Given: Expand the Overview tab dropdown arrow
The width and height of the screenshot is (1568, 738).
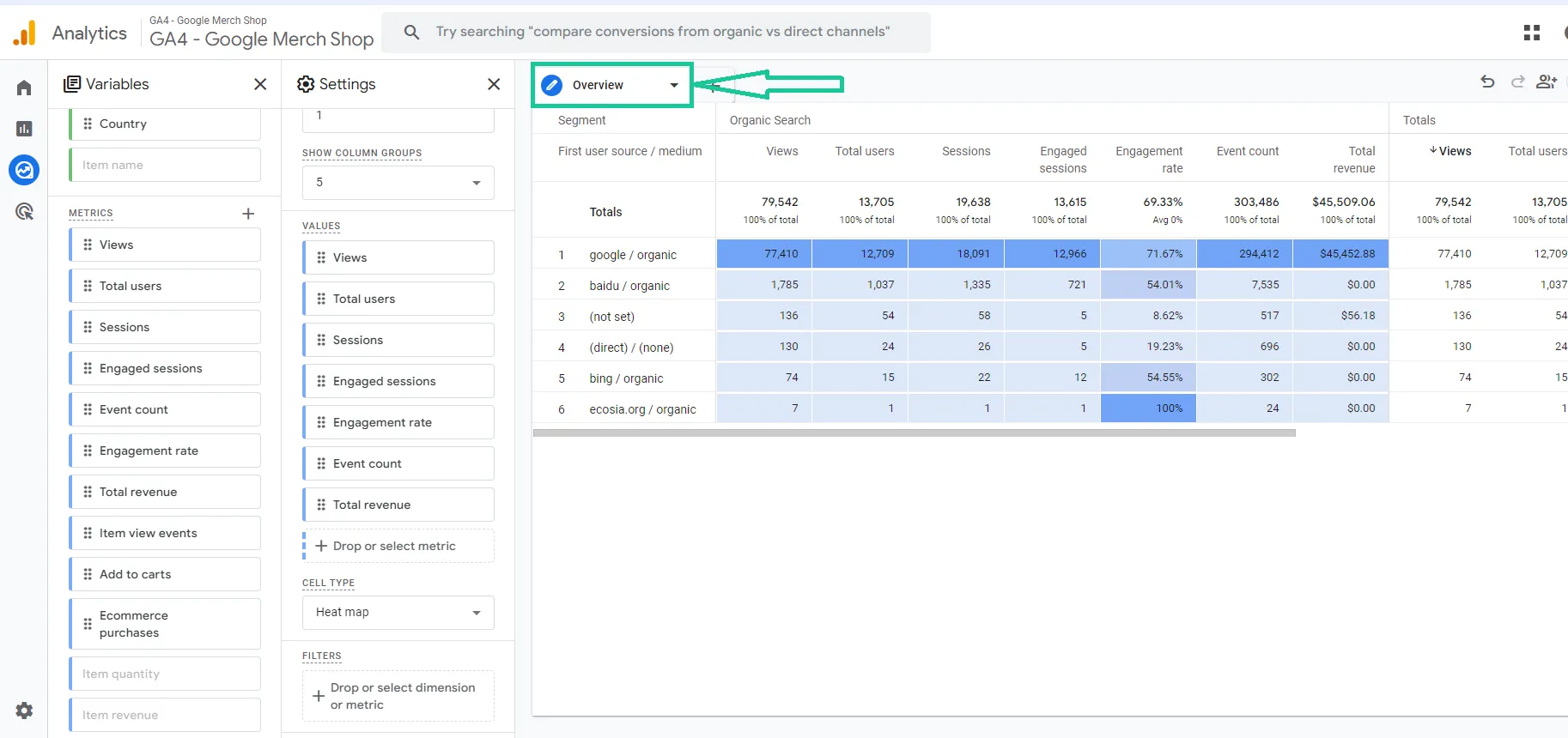Looking at the screenshot, I should pyautogui.click(x=674, y=85).
